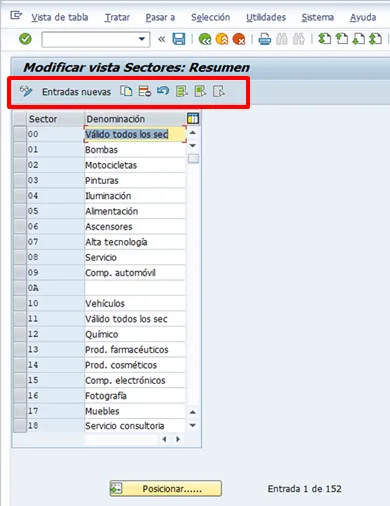The width and height of the screenshot is (390, 506).
Task: Open the Pasar a menu
Action: point(160,17)
